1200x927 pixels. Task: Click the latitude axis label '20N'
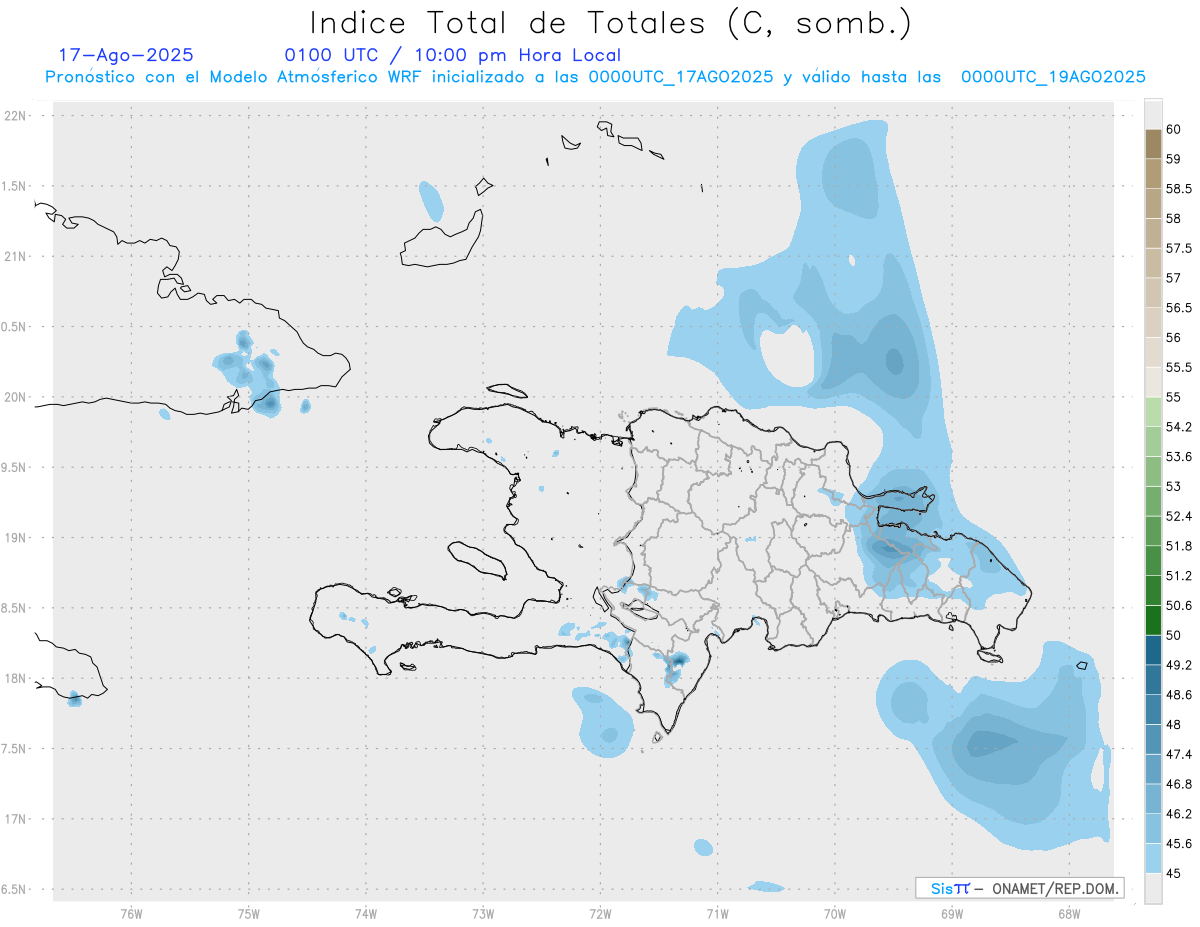(15, 397)
